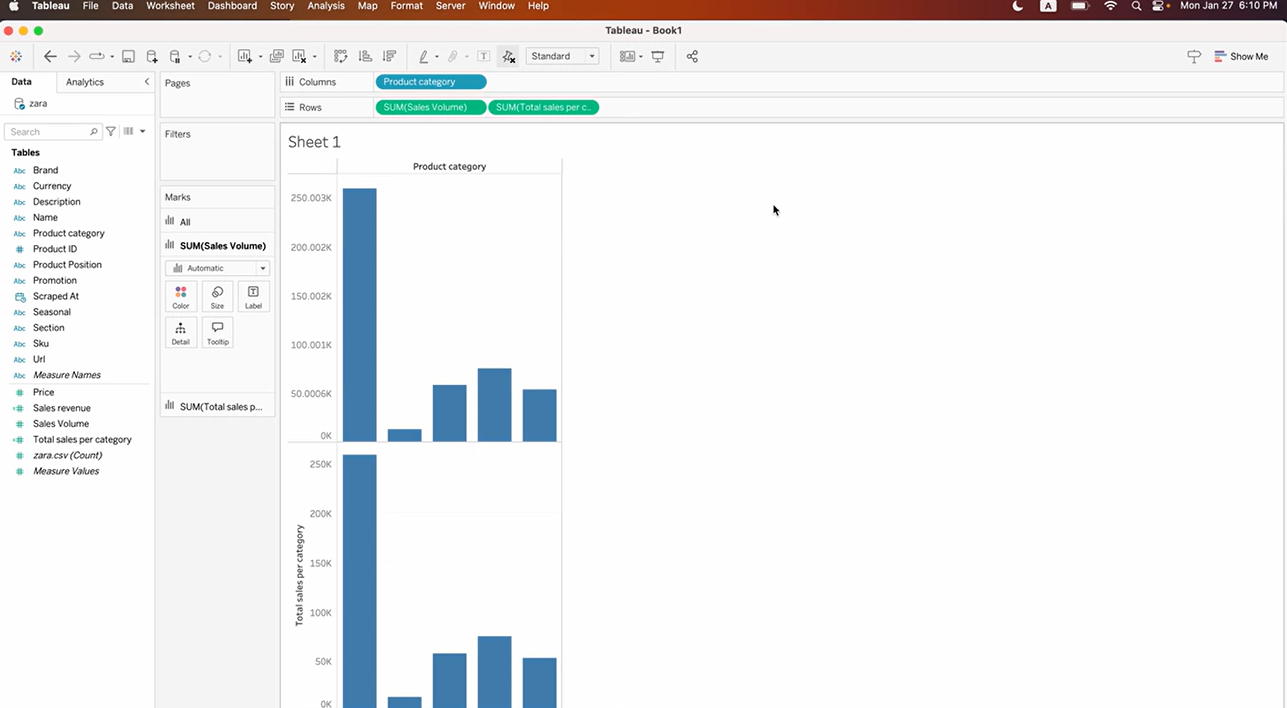Open dropdown arrow beside Highlight icon

[x=436, y=57]
